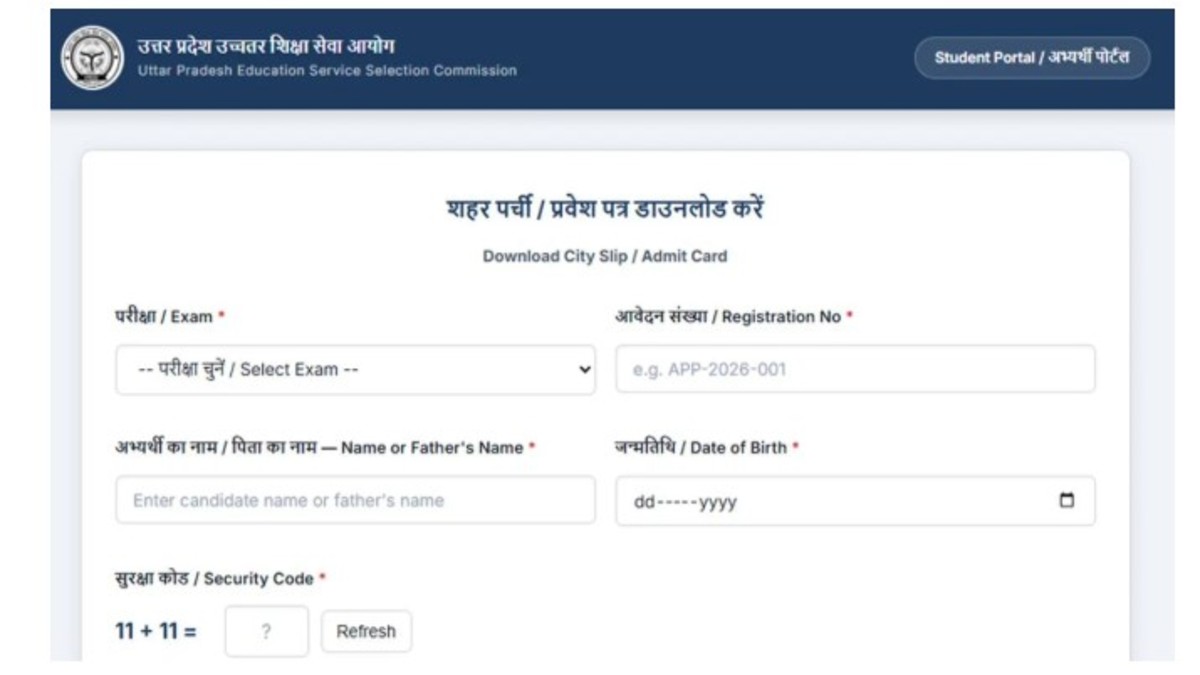Click the Date of Birth label

[x=706, y=448]
